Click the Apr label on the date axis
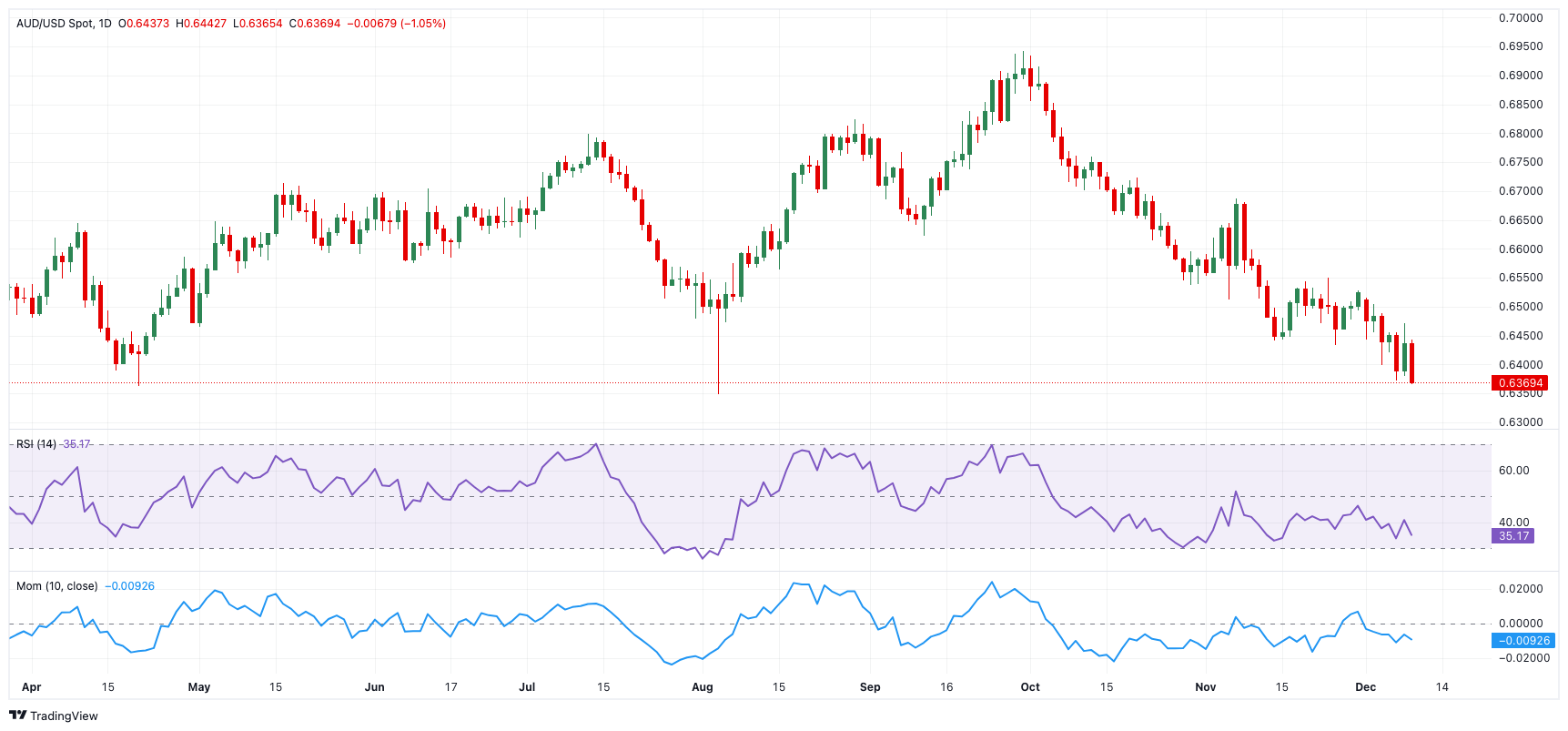 [31, 687]
